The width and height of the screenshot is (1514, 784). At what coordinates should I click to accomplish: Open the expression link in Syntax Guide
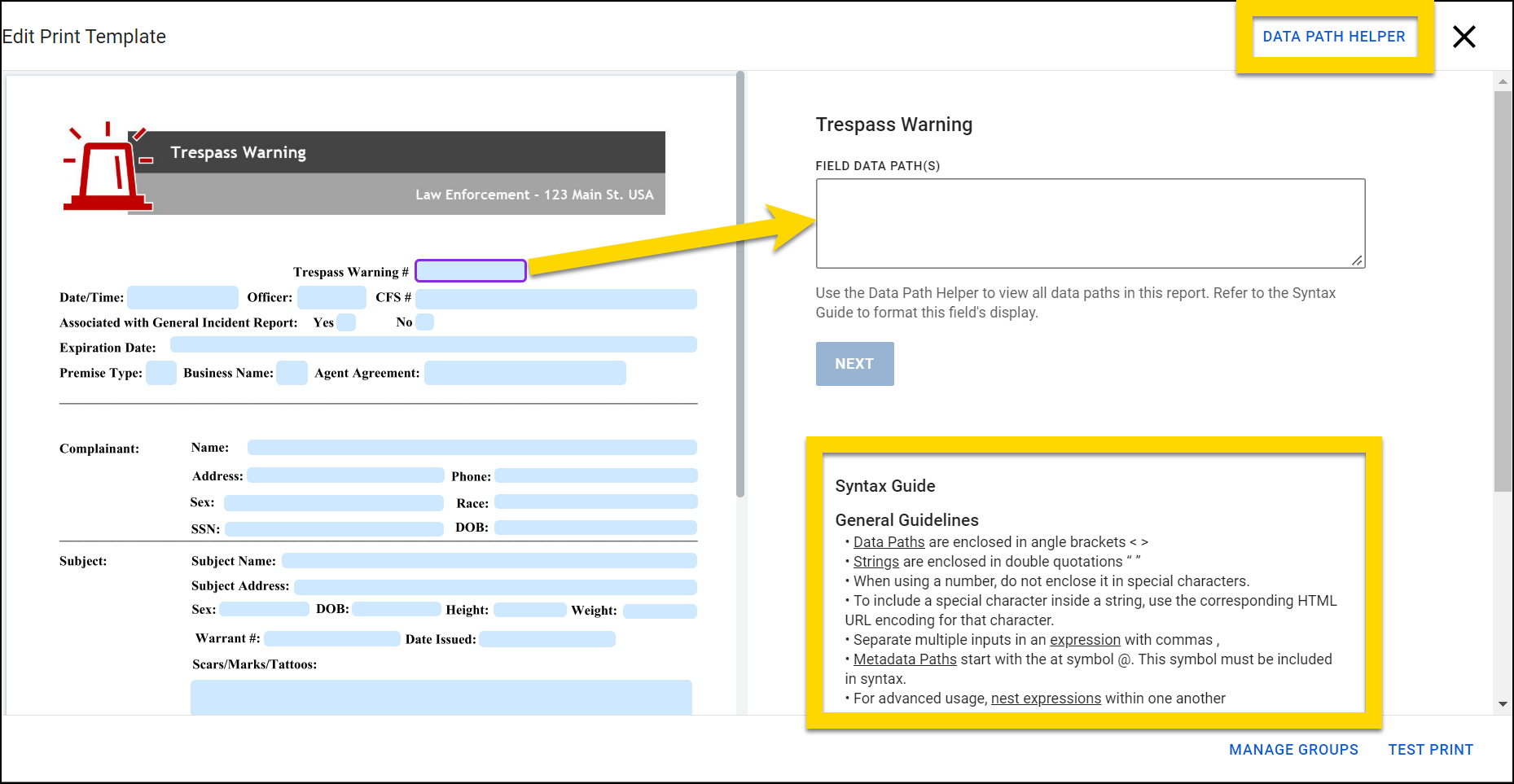(1085, 639)
